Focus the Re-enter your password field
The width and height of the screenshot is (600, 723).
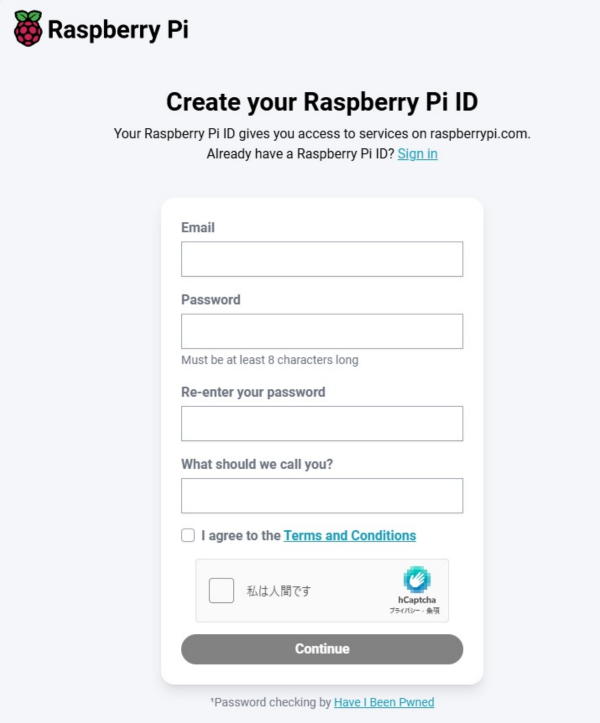[x=322, y=423]
